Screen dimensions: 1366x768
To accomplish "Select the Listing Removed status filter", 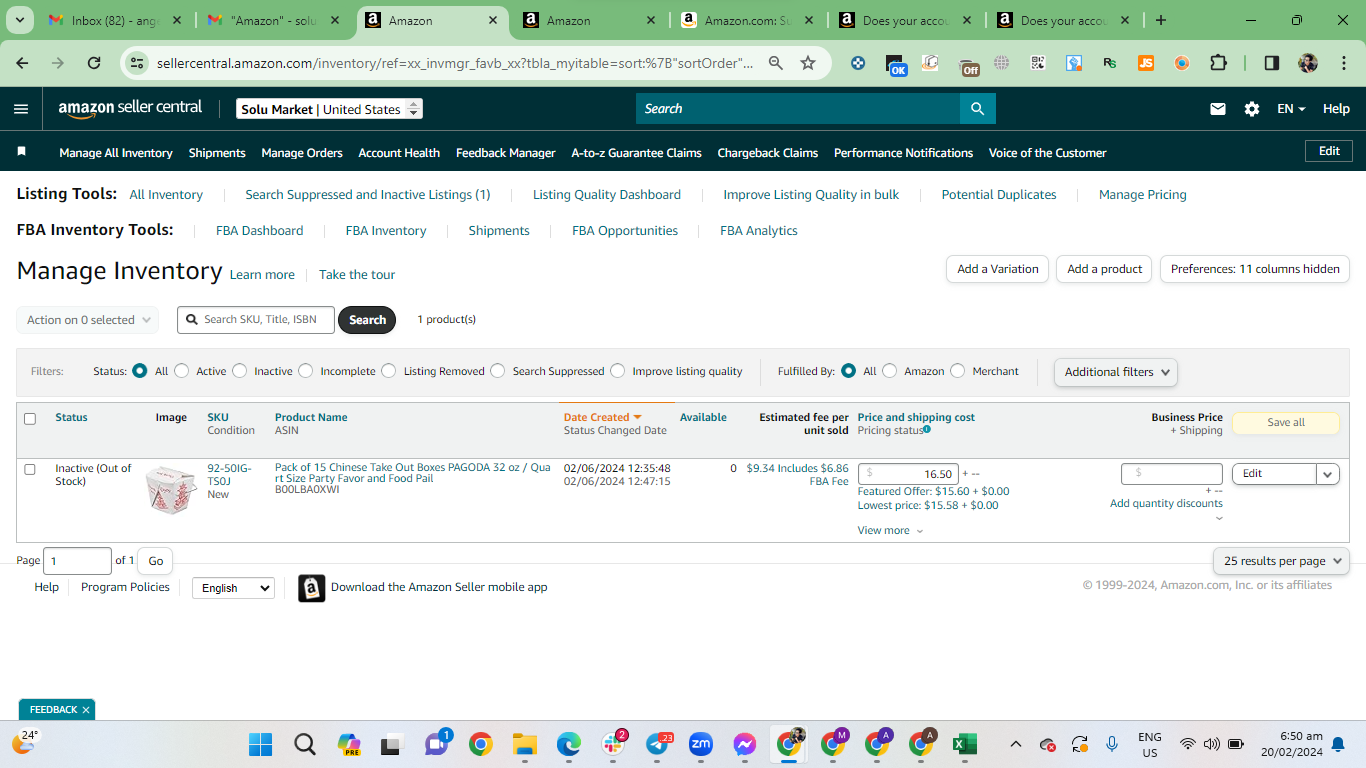I will point(389,371).
